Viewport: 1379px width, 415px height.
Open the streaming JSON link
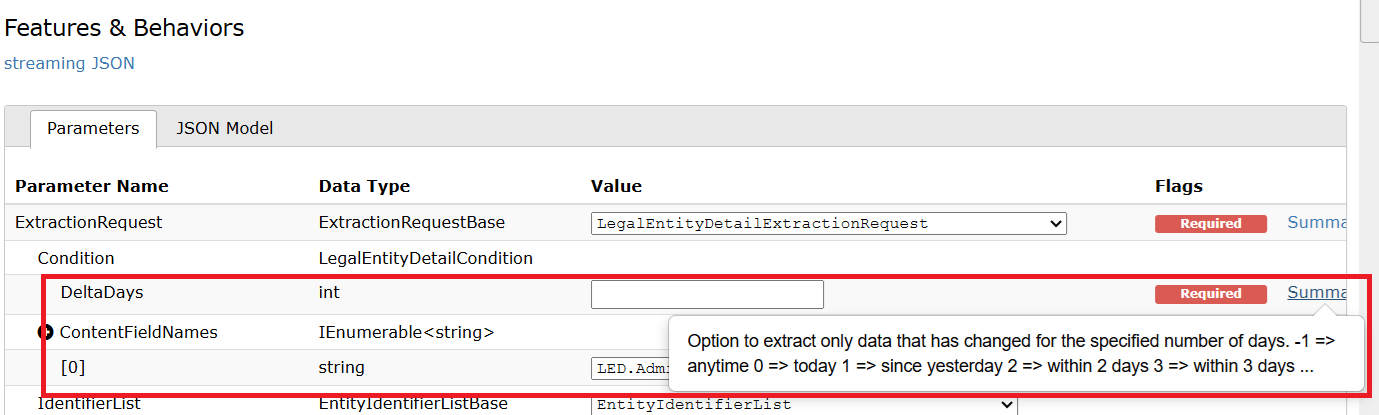pyautogui.click(x=69, y=63)
